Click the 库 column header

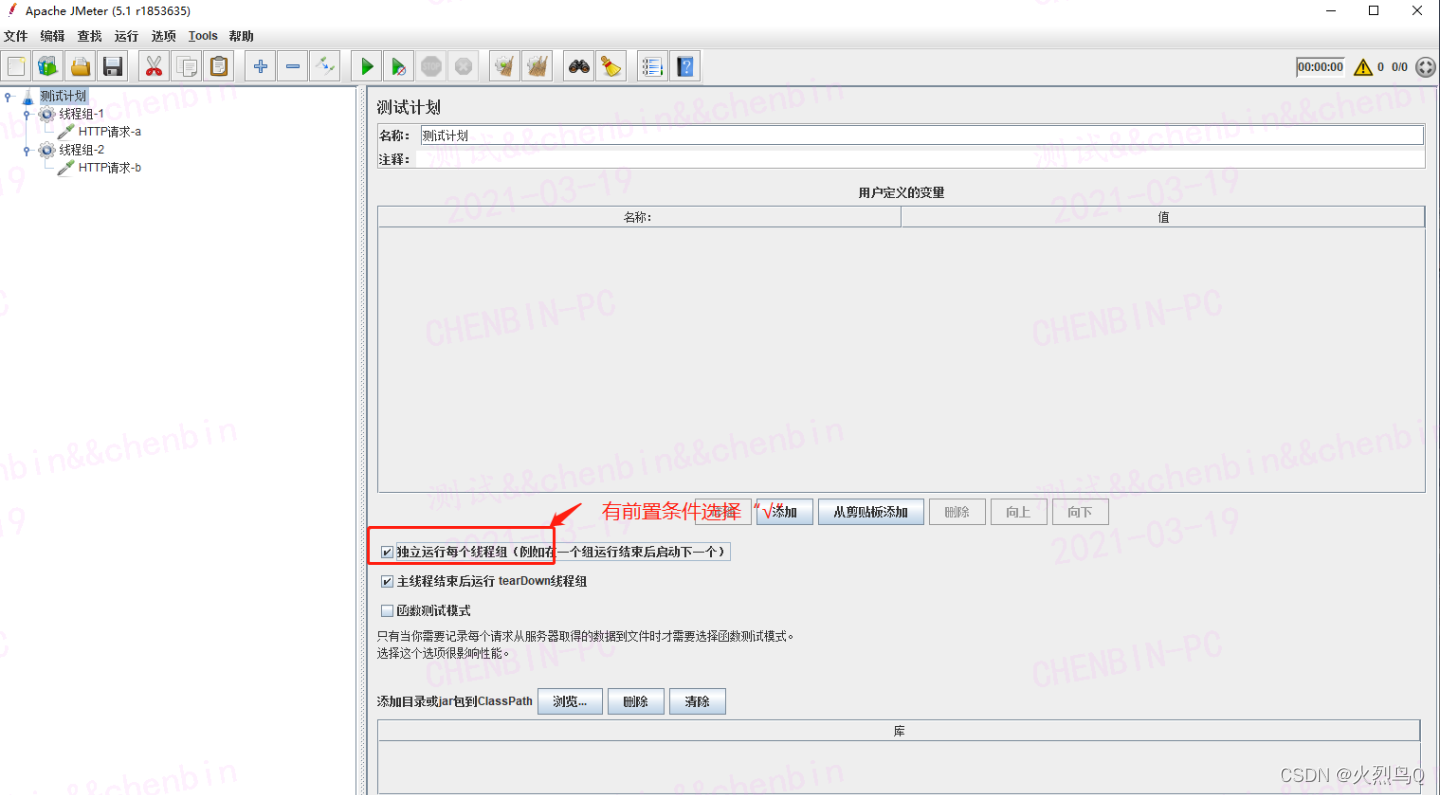point(899,731)
